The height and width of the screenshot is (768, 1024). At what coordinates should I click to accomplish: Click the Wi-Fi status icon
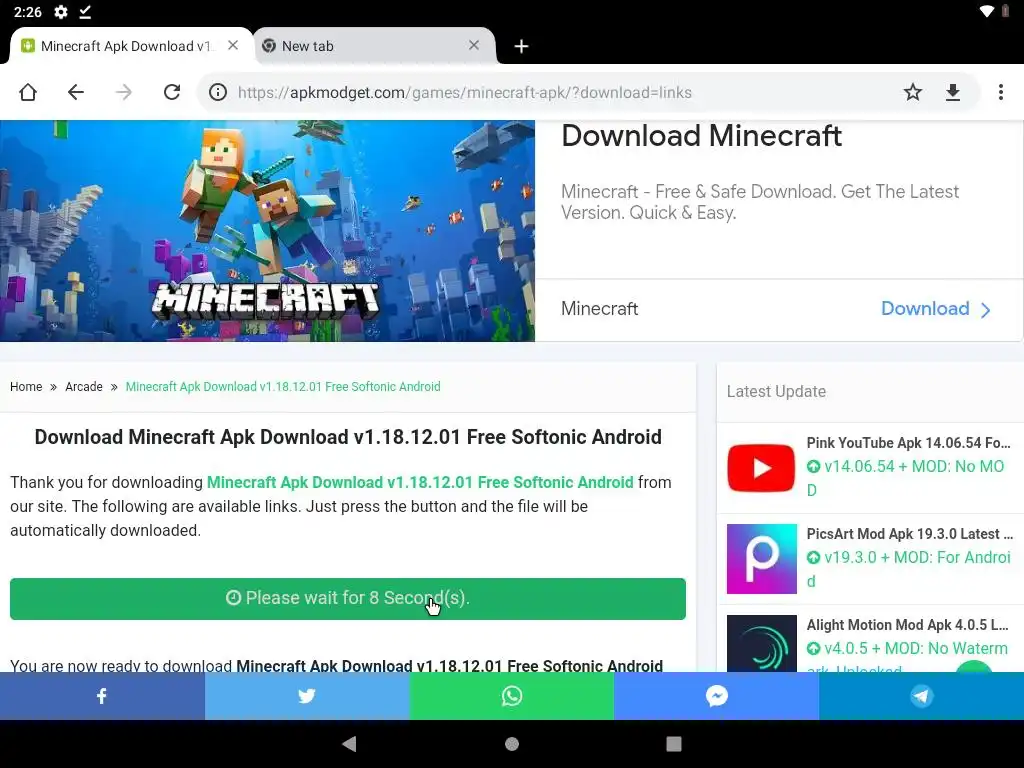tap(986, 11)
